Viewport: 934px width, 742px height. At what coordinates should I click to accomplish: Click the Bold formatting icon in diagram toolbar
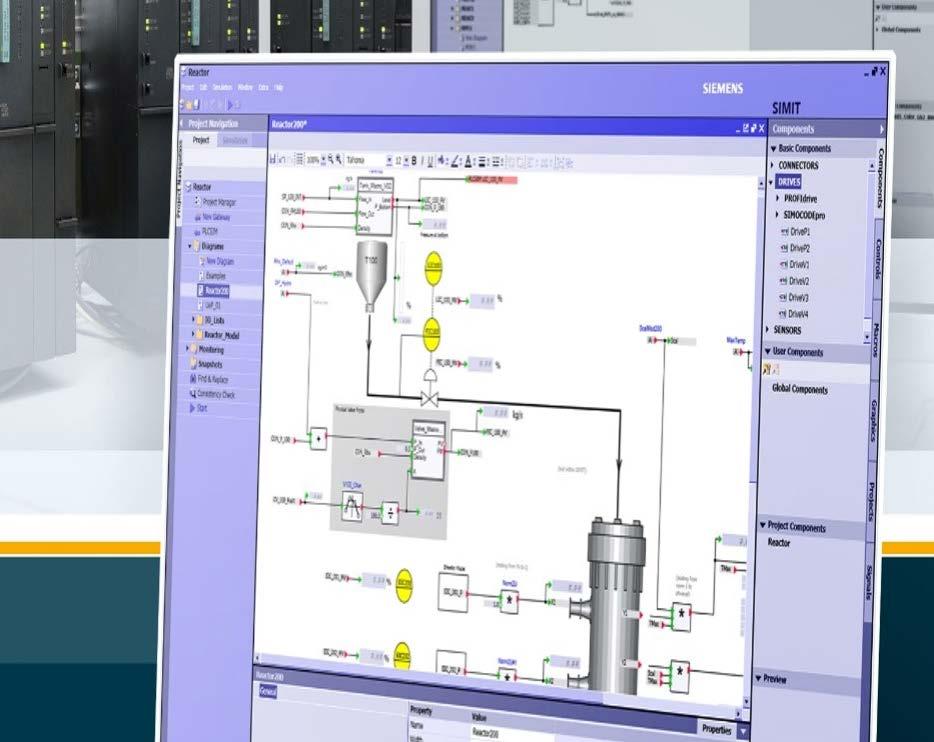click(x=414, y=161)
